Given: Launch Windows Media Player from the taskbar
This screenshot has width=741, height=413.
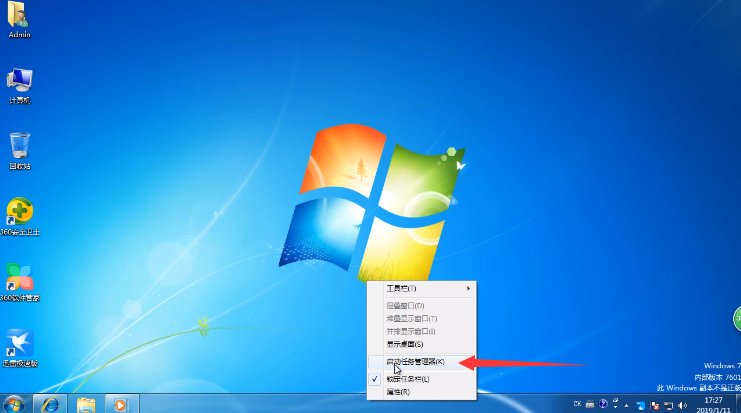Looking at the screenshot, I should (x=121, y=404).
